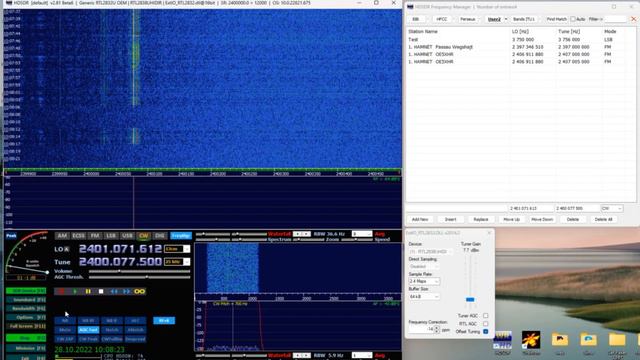The height and width of the screenshot is (360, 640).
Task: Click the Delete All button
Action: tap(604, 220)
